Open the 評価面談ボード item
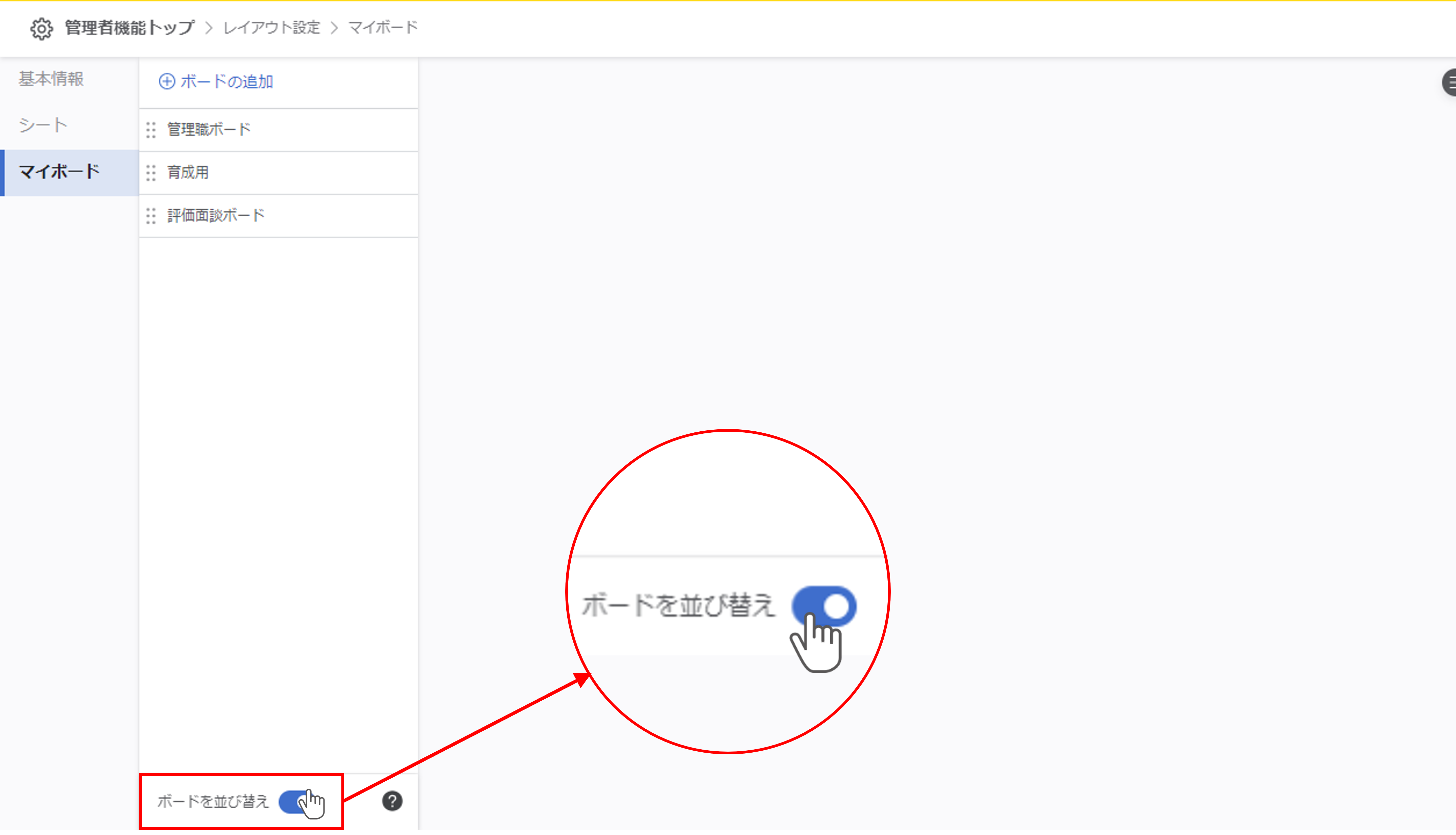 pyautogui.click(x=216, y=216)
